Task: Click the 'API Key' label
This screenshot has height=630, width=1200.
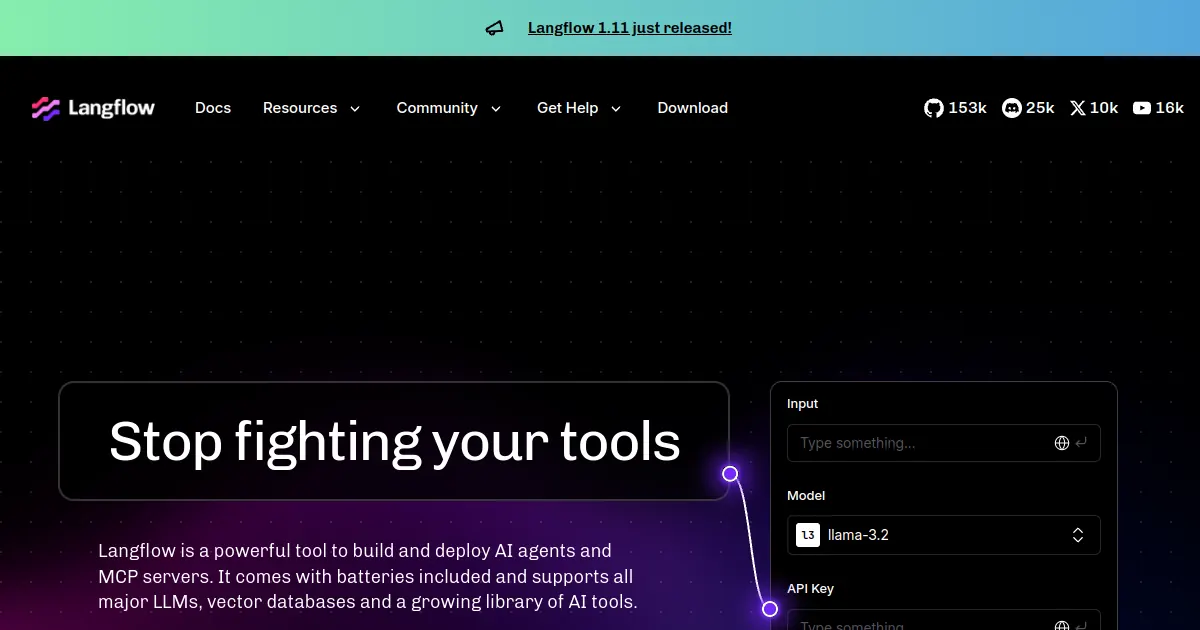Action: click(810, 589)
